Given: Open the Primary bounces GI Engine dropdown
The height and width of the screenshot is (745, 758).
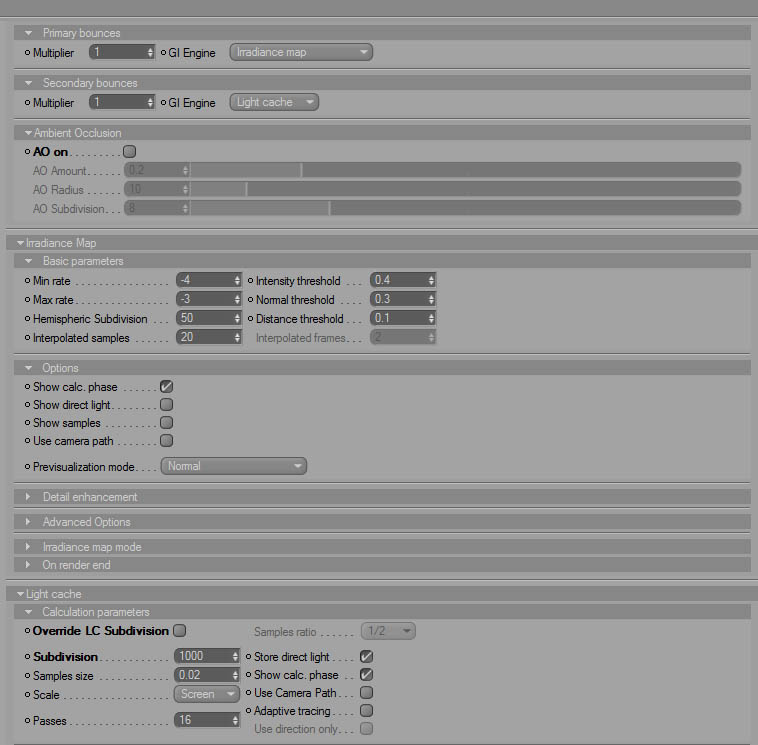Looking at the screenshot, I should (x=301, y=52).
